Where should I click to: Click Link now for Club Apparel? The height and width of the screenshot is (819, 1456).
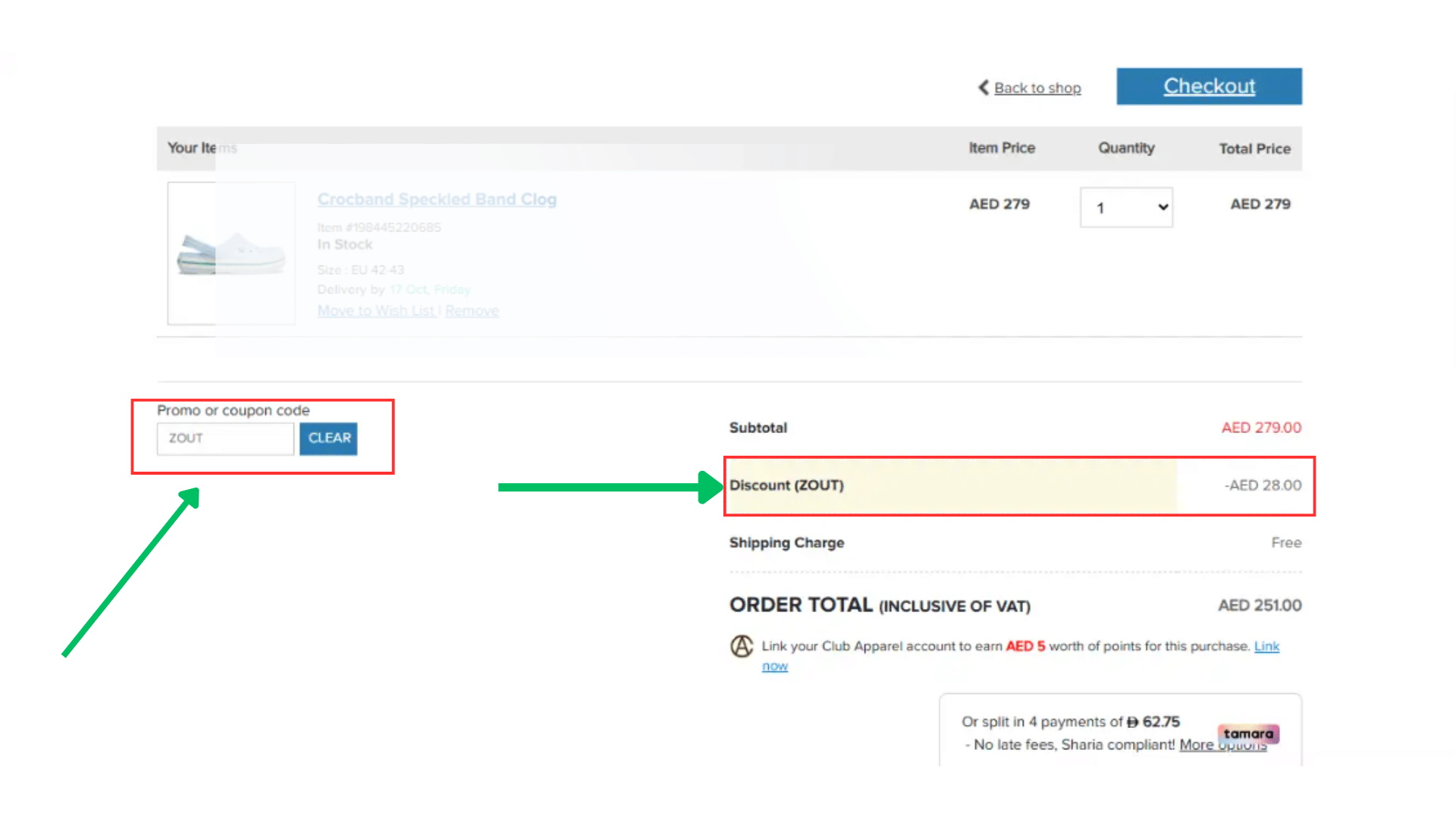pyautogui.click(x=1266, y=646)
